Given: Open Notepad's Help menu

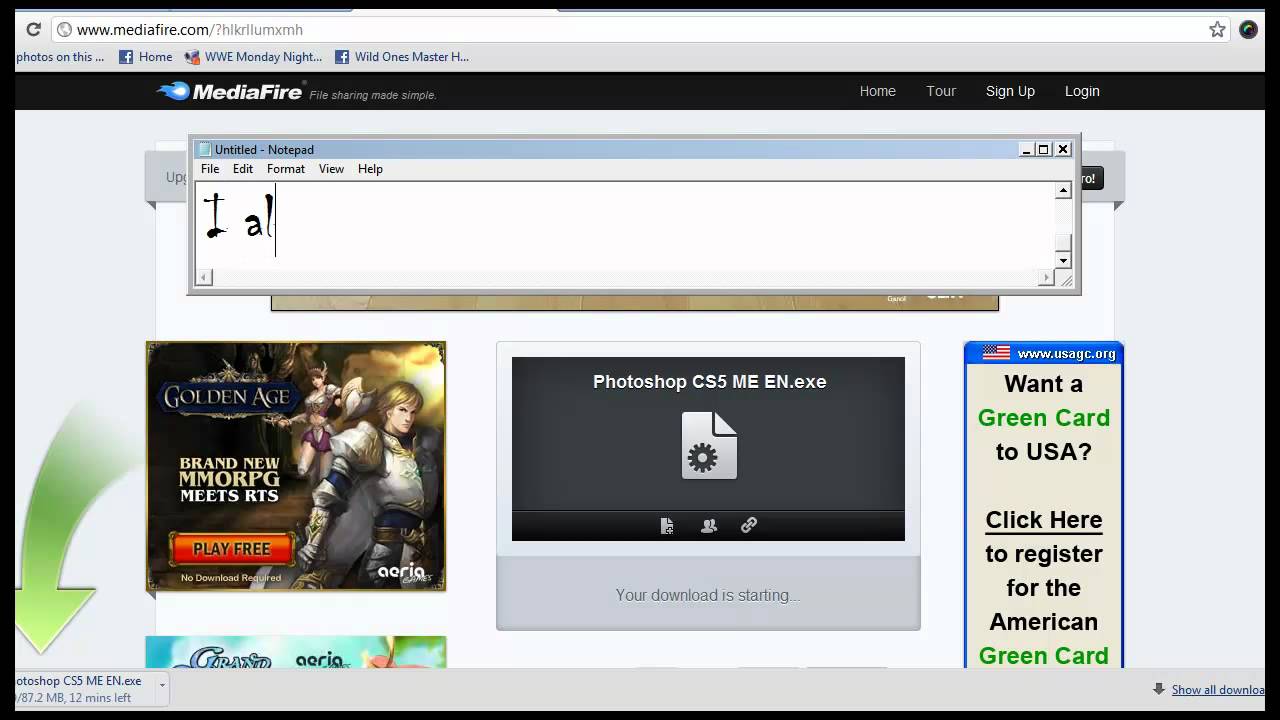Looking at the screenshot, I should click(x=370, y=169).
